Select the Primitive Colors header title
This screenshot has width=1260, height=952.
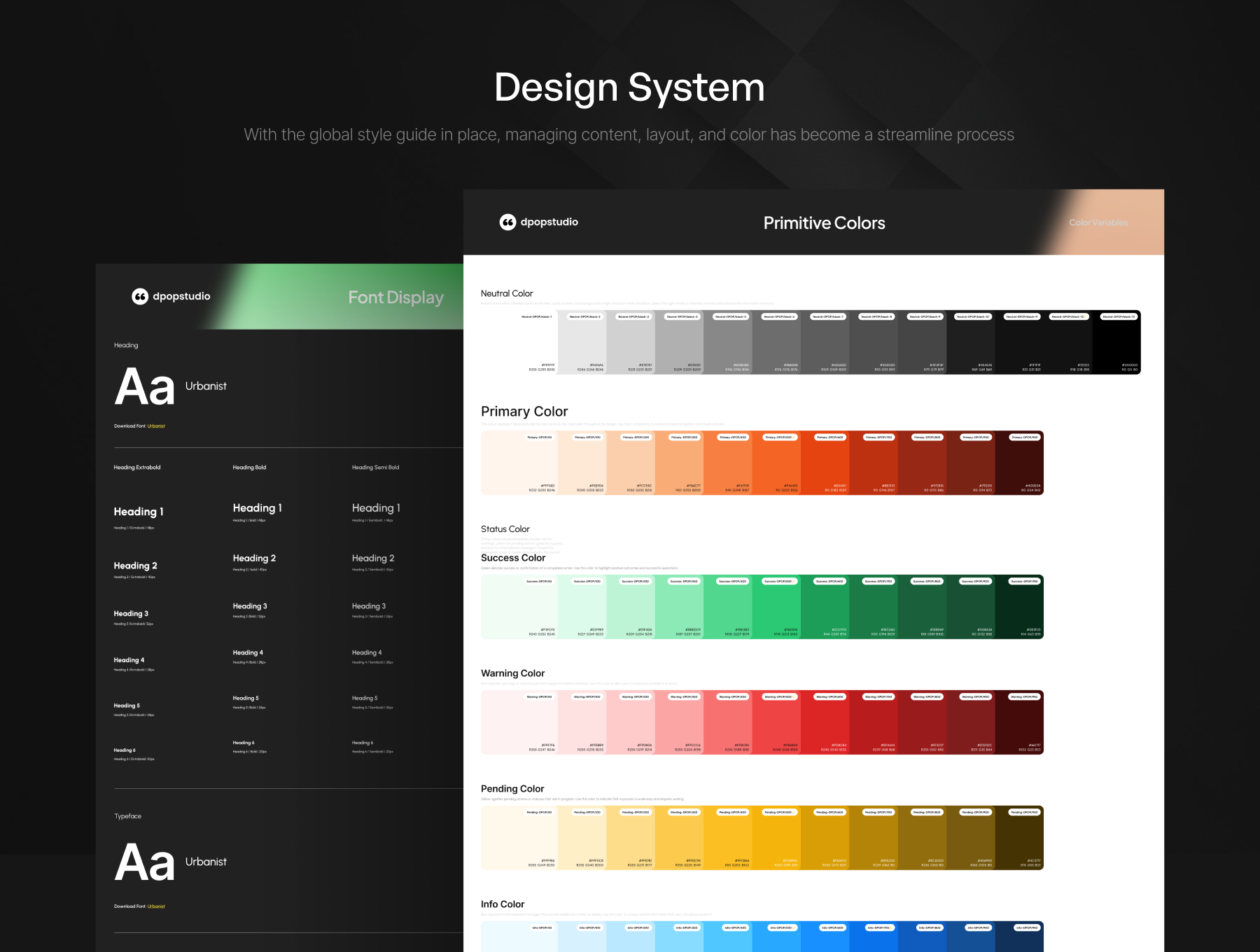[x=824, y=223]
